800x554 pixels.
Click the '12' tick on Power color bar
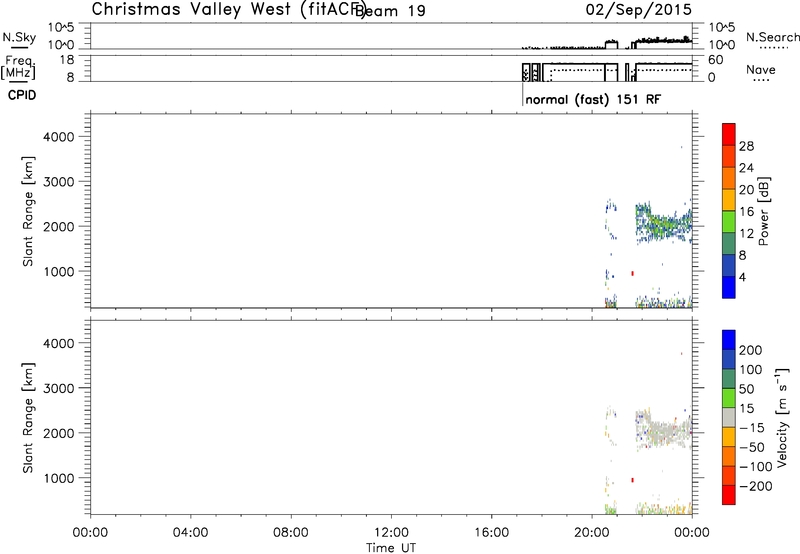tap(746, 234)
